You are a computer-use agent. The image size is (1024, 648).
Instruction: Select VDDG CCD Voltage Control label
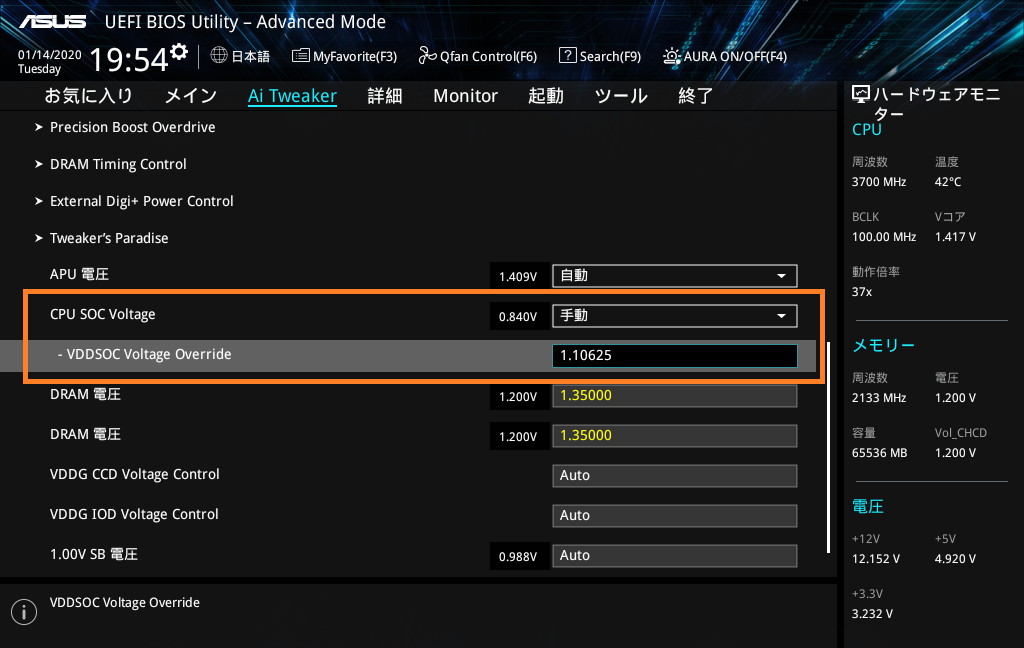[135, 474]
